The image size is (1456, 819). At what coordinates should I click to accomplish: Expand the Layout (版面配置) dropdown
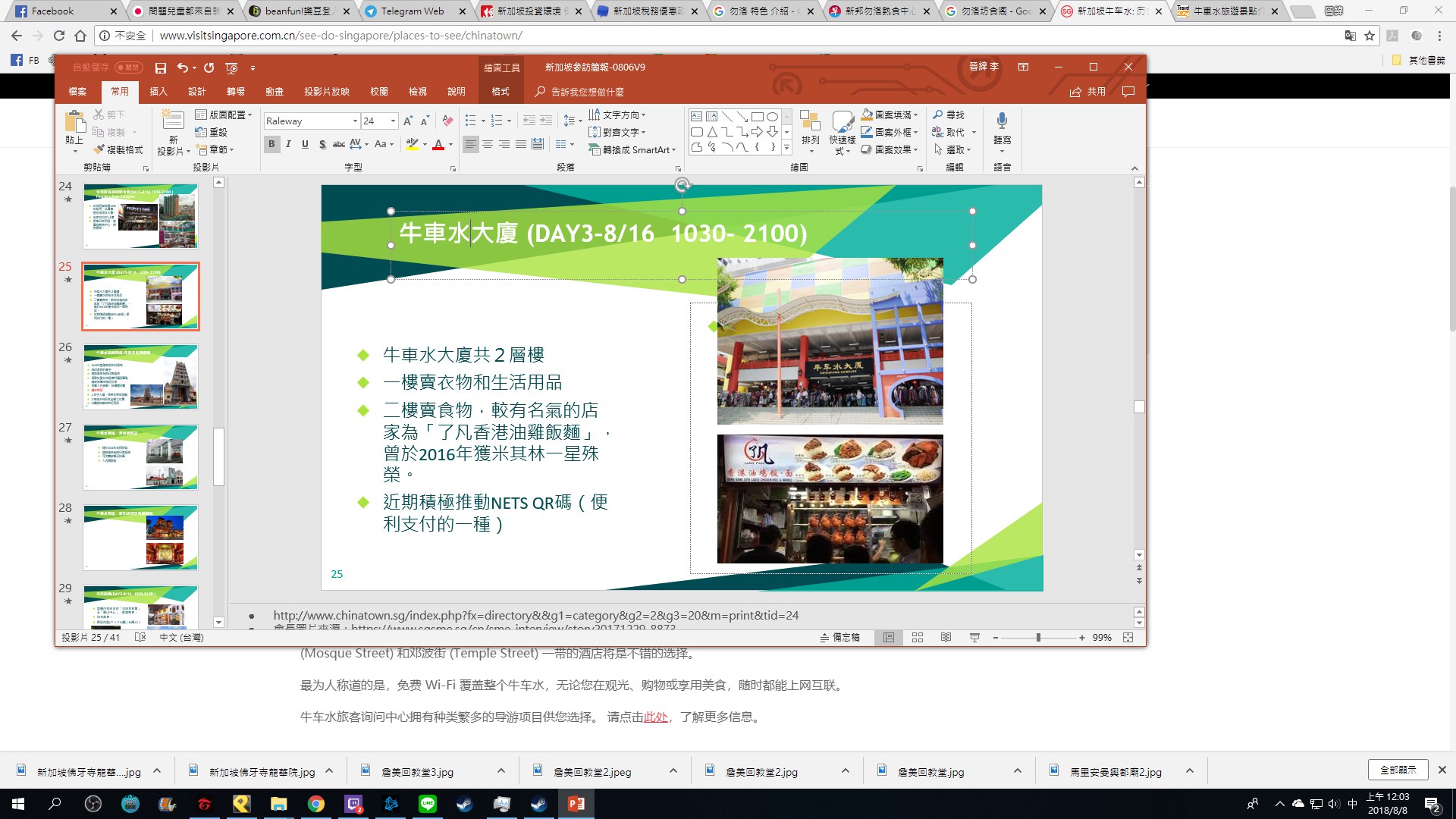(x=224, y=115)
